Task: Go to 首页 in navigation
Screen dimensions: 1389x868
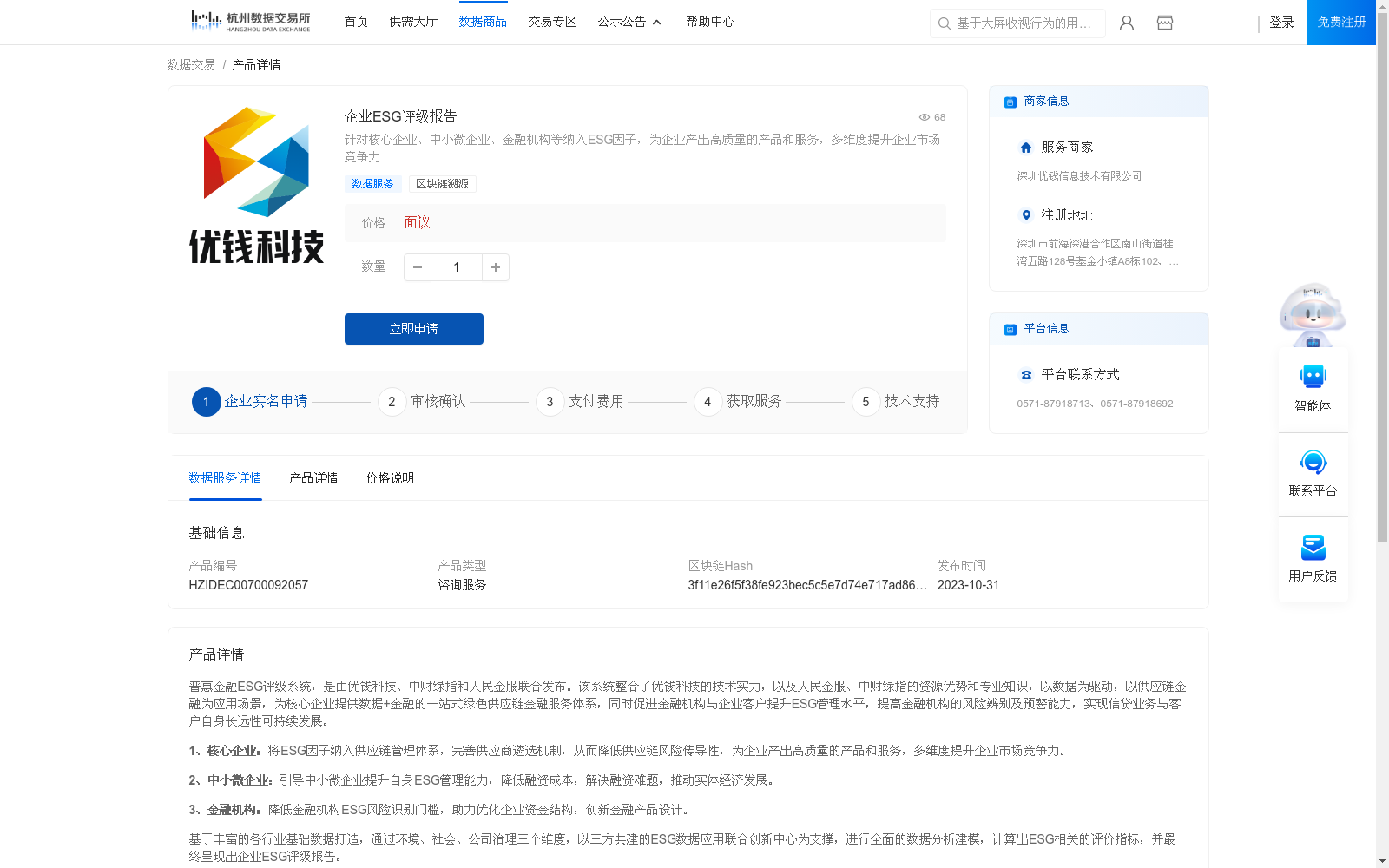Action: 356,22
